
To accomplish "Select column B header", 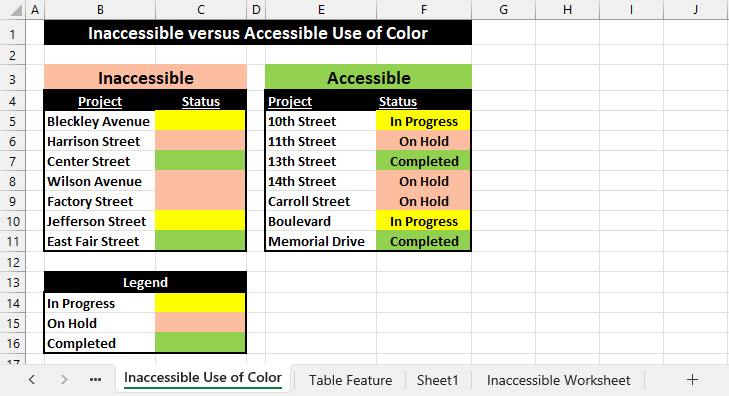I will pos(100,9).
